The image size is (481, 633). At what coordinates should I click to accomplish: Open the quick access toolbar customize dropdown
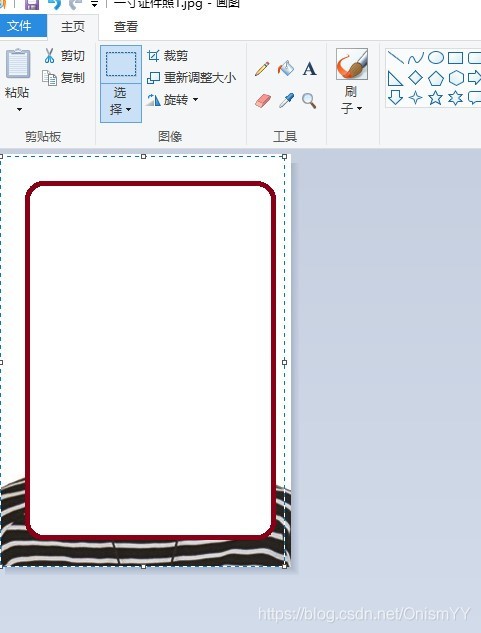94,5
